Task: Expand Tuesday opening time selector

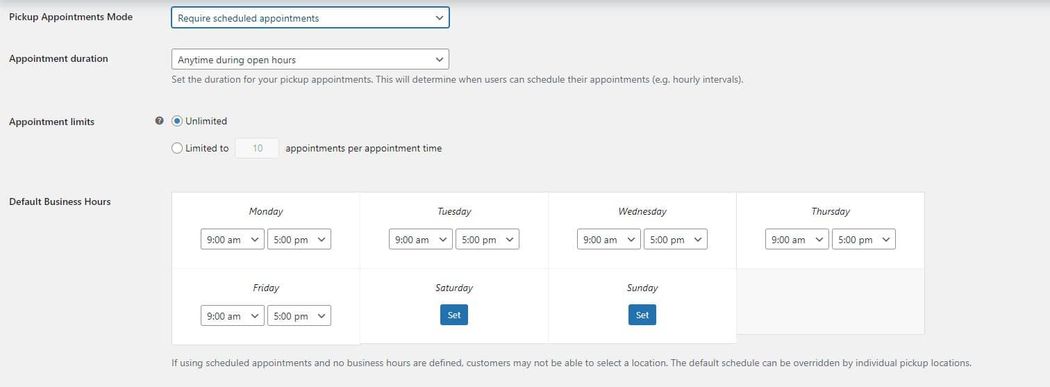Action: pos(421,239)
